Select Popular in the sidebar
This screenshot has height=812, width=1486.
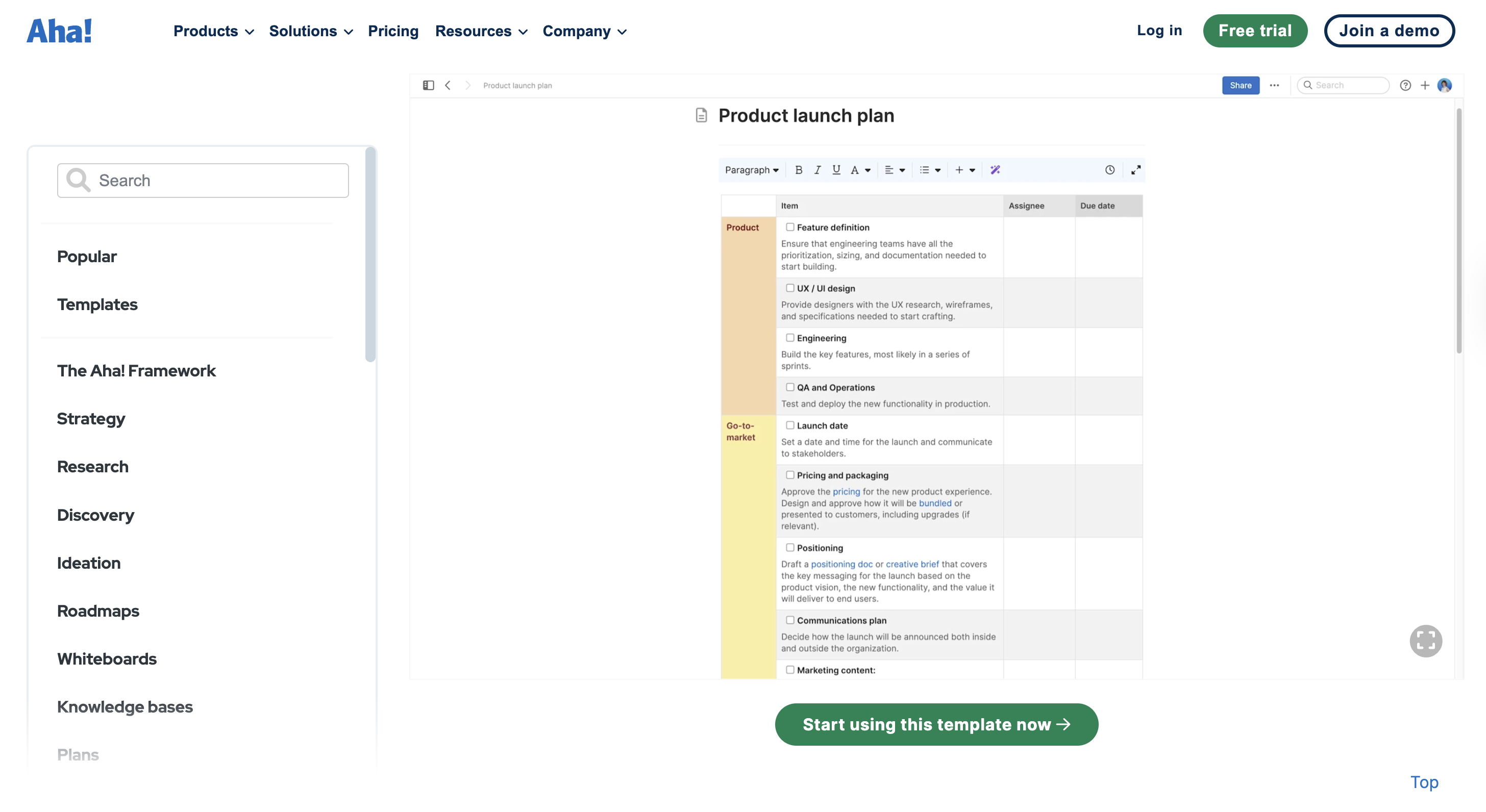click(87, 257)
